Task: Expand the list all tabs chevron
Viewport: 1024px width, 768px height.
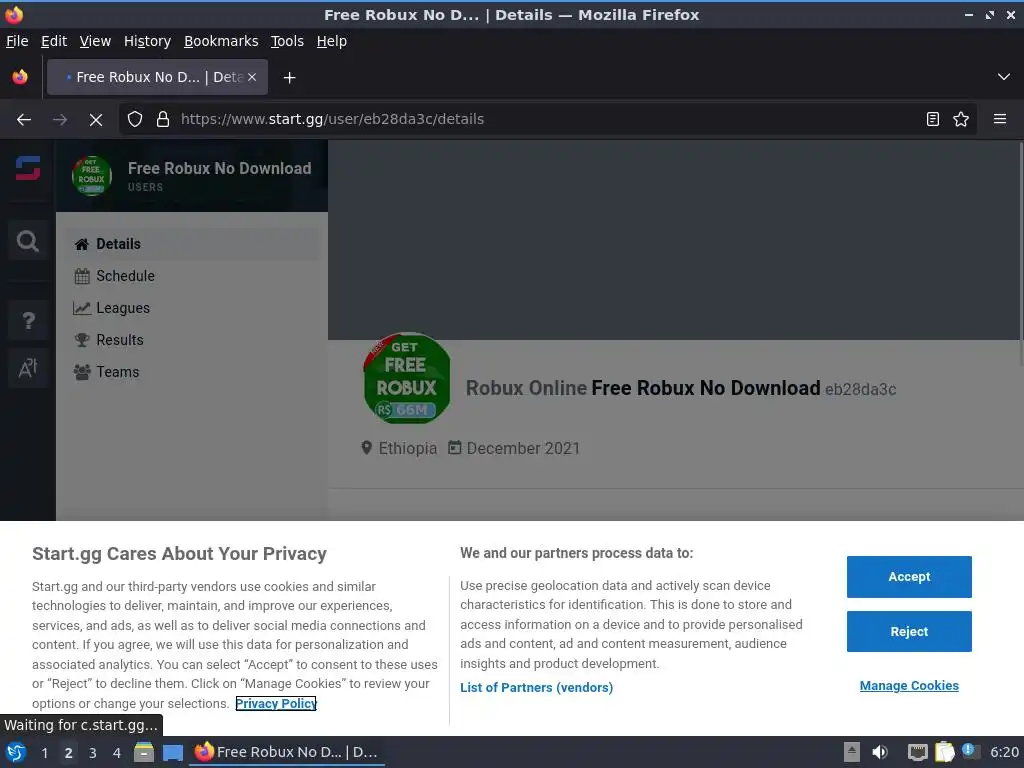Action: [x=1004, y=77]
